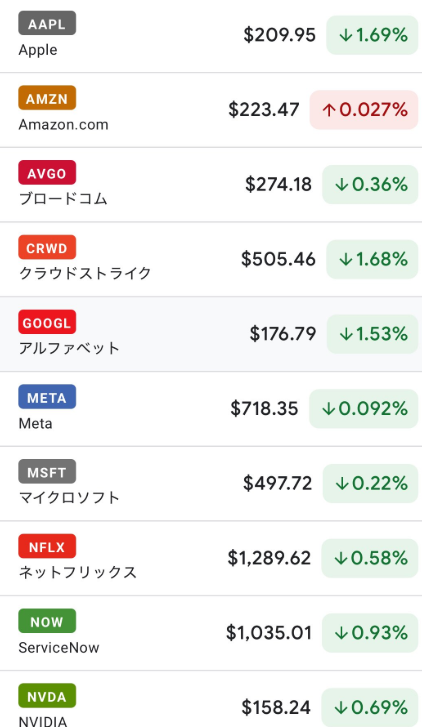Screen dimensions: 422x727
Task: Select the gray MSFT ticker badge
Action: 47,472
